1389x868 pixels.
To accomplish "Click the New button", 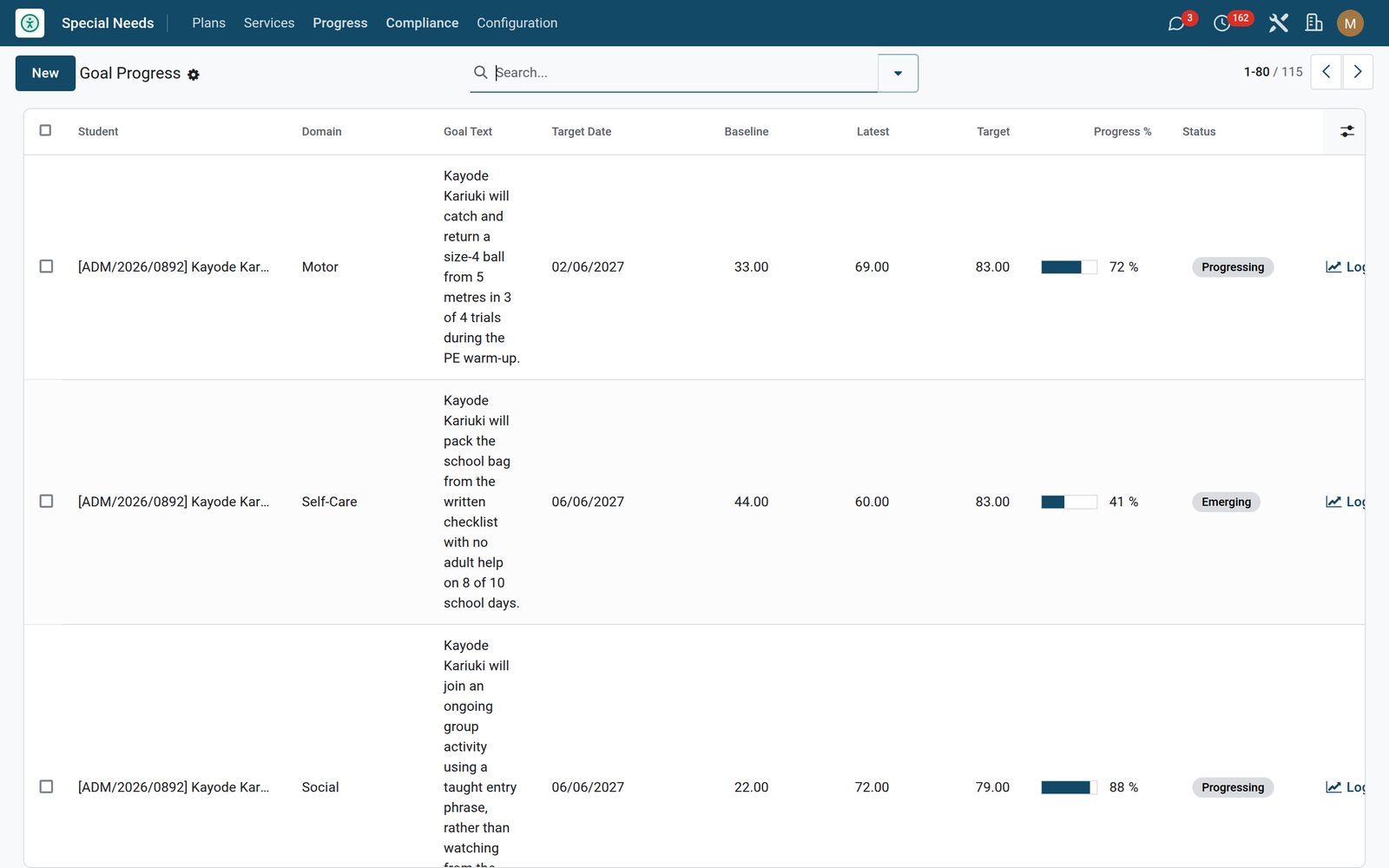I will pos(45,73).
